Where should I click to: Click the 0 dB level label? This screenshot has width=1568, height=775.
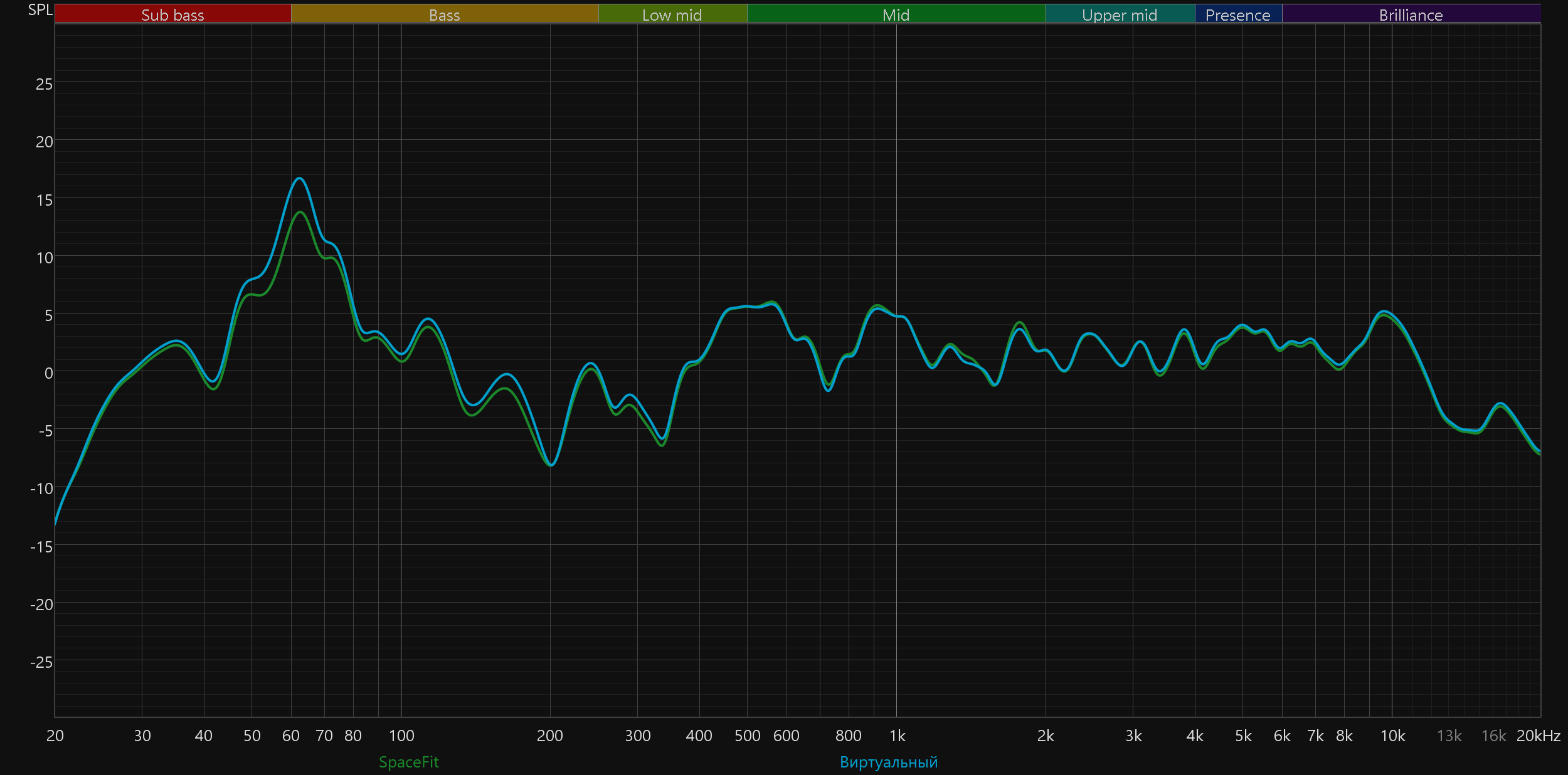(x=48, y=373)
